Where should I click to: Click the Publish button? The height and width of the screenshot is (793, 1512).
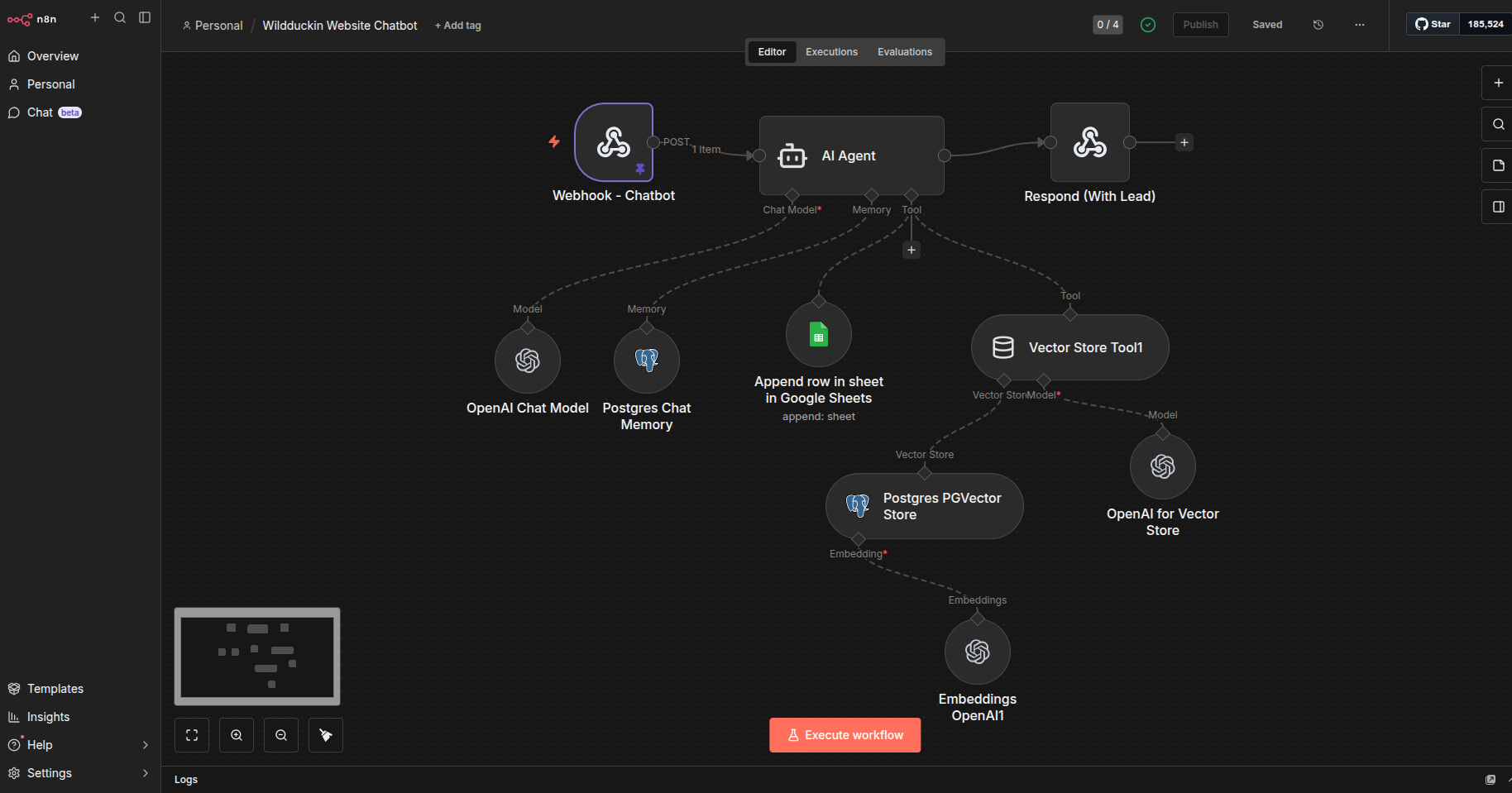click(x=1200, y=25)
